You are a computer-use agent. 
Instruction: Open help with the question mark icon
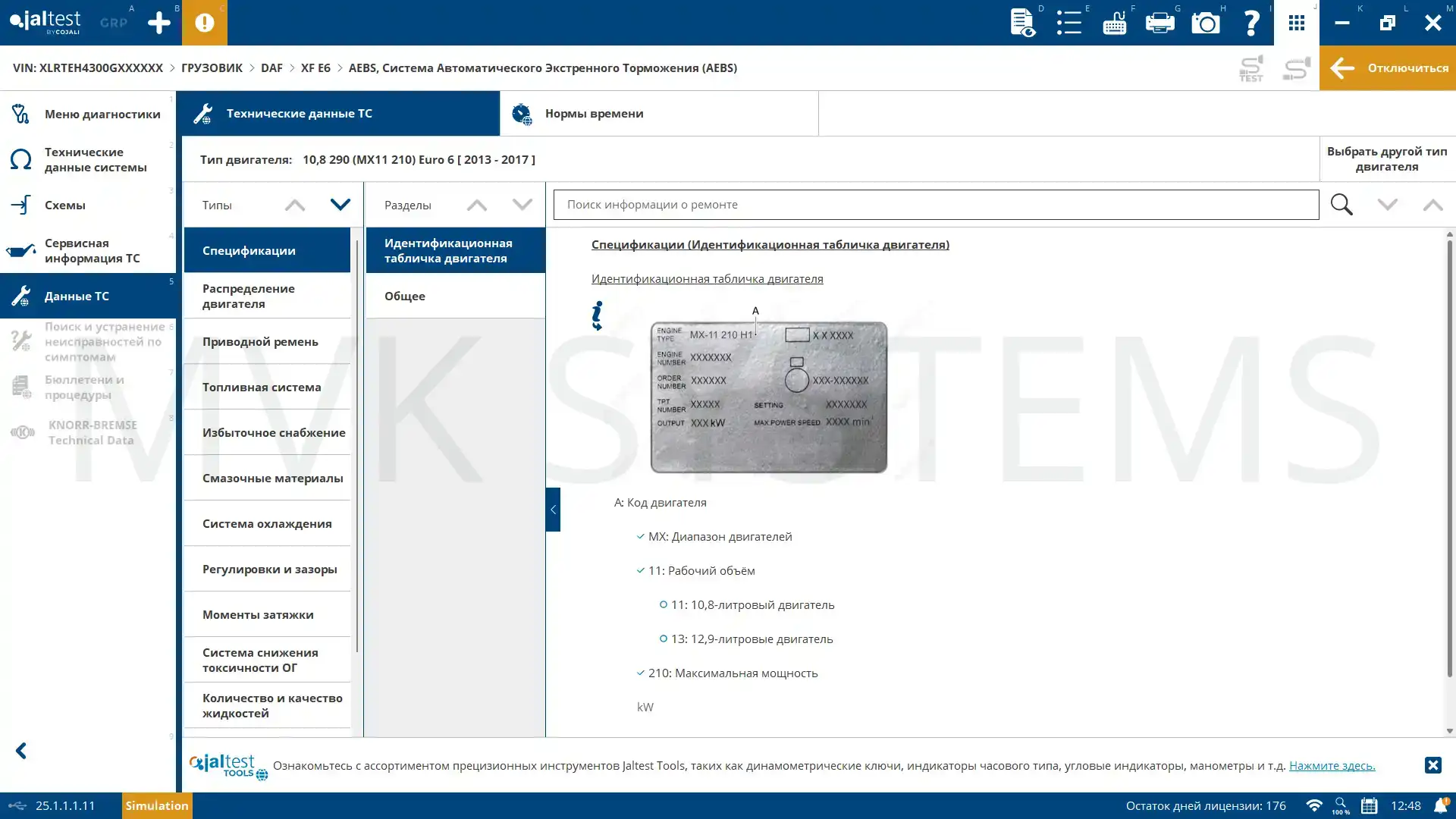coord(1251,23)
